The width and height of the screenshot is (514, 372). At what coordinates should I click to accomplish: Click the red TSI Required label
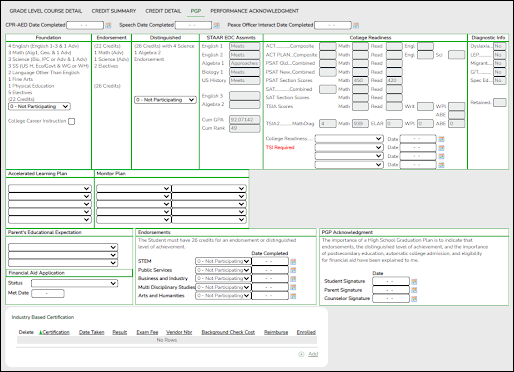pyautogui.click(x=280, y=148)
